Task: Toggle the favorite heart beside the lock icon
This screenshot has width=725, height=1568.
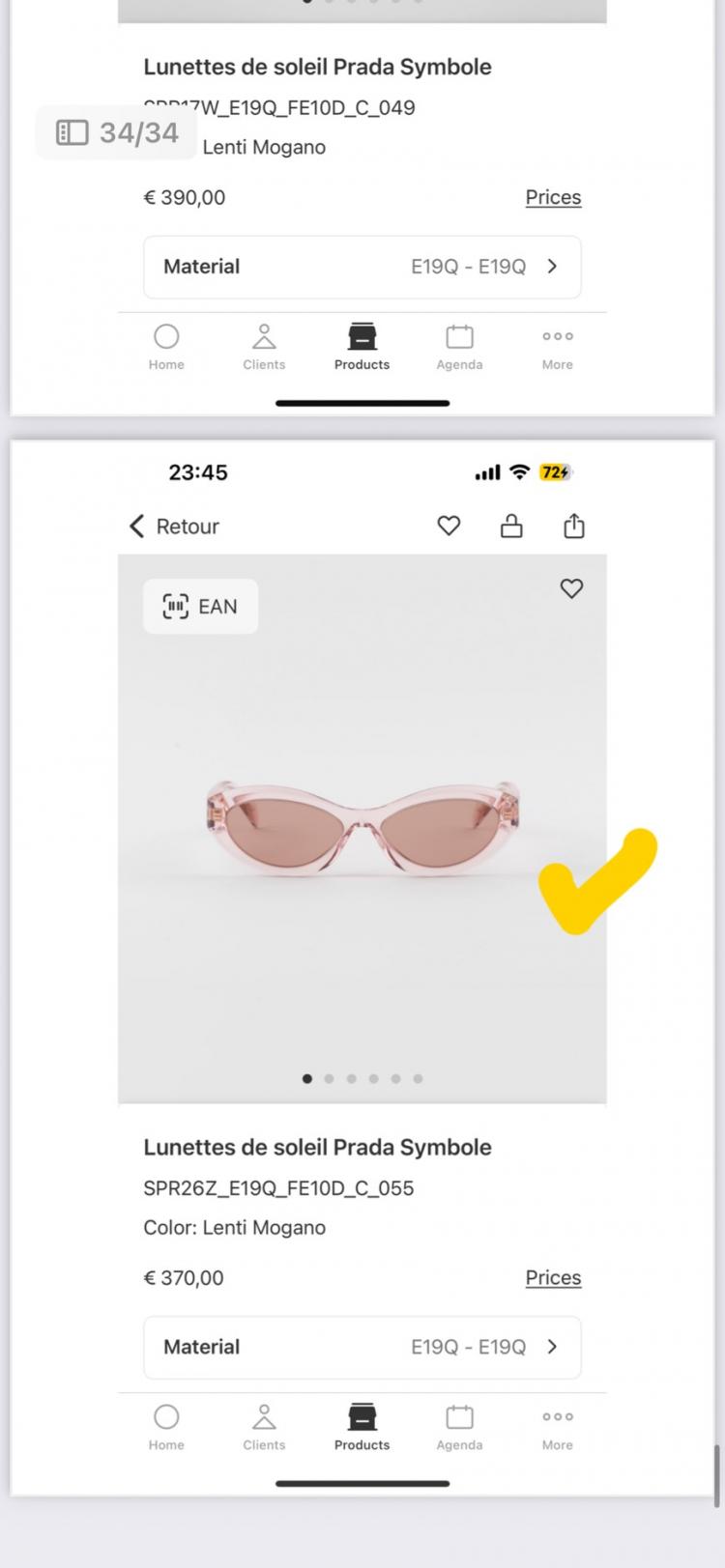Action: pos(449,526)
